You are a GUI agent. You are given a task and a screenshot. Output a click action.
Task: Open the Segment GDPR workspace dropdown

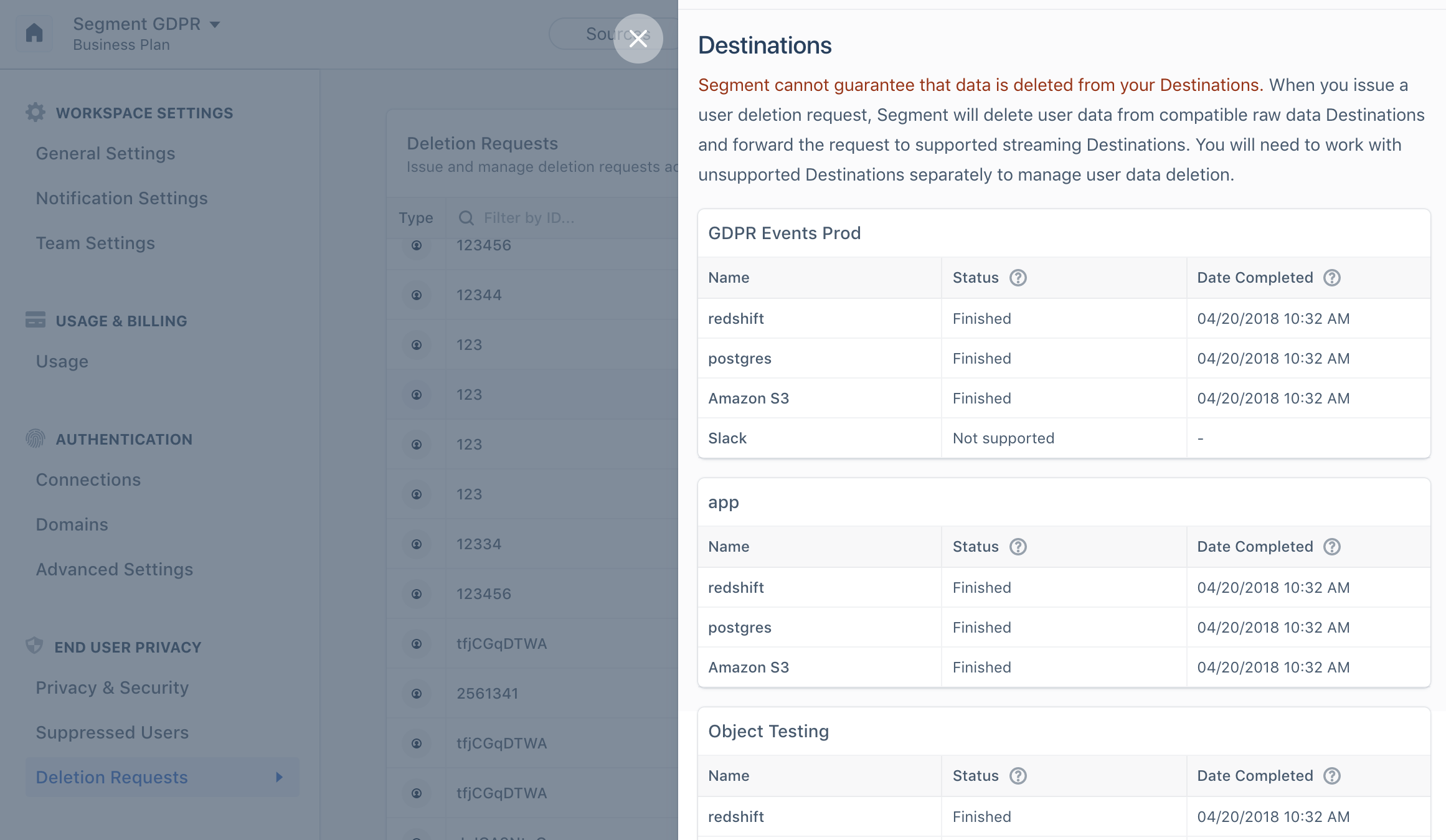coord(146,24)
